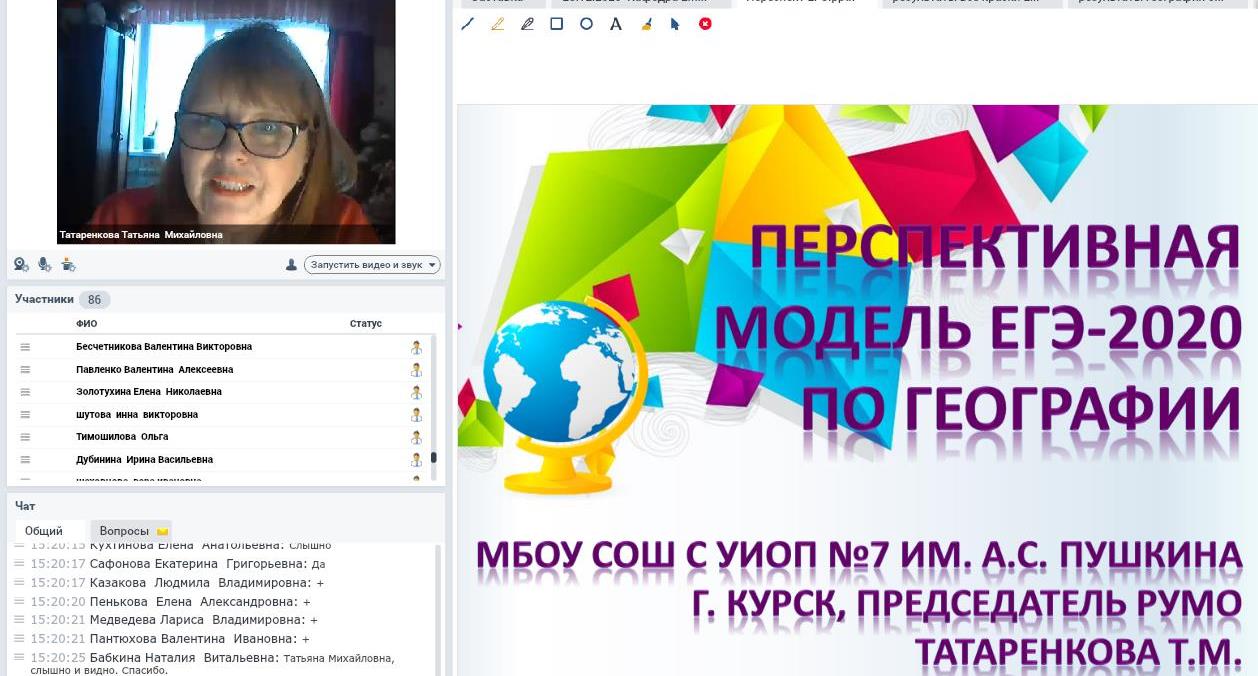Open row menu for шутова инна викторовна
Viewport: 1258px width, 676px height.
click(x=26, y=415)
